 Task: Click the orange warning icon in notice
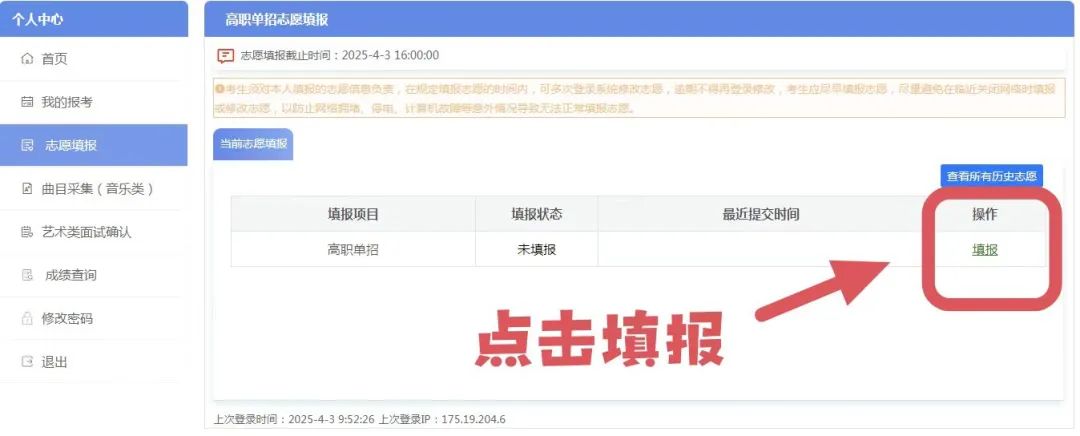point(219,89)
